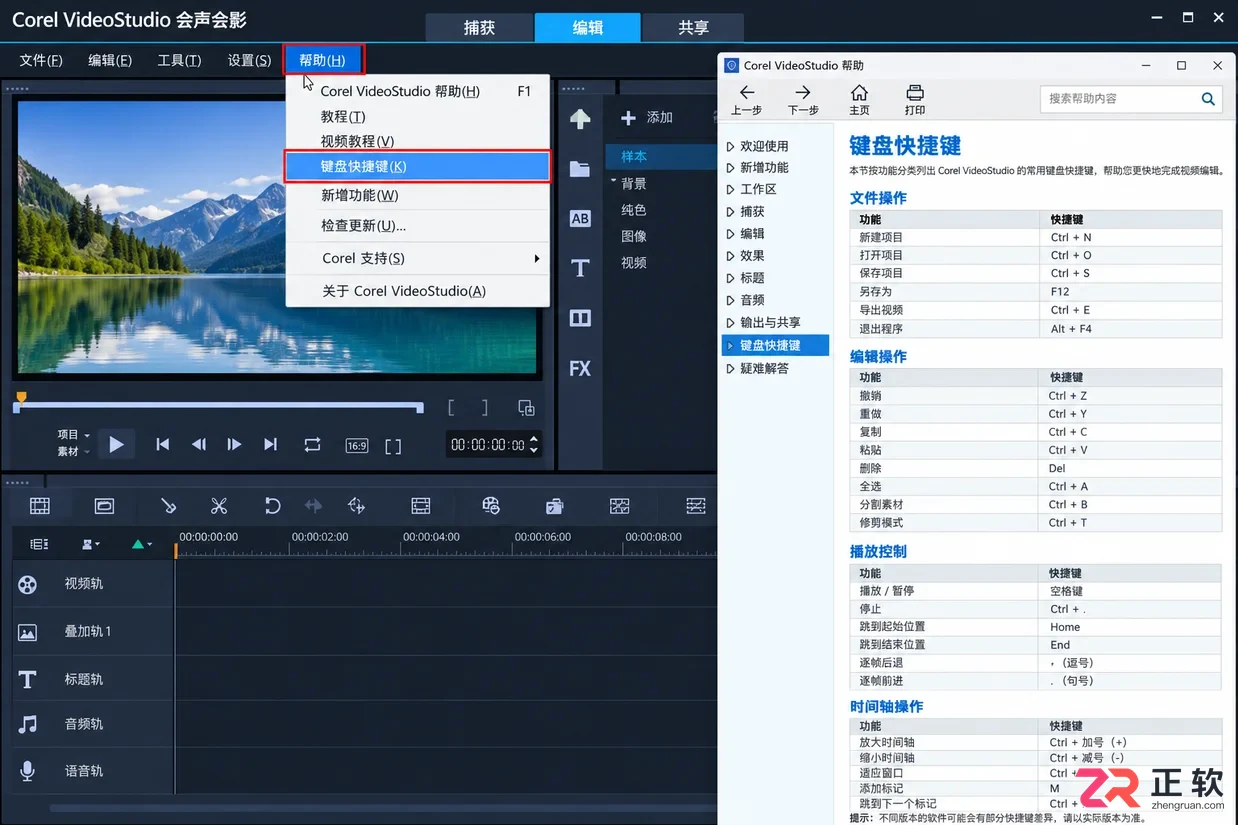This screenshot has width=1238, height=825.
Task: Click the video track film reel icon
Action: point(27,584)
